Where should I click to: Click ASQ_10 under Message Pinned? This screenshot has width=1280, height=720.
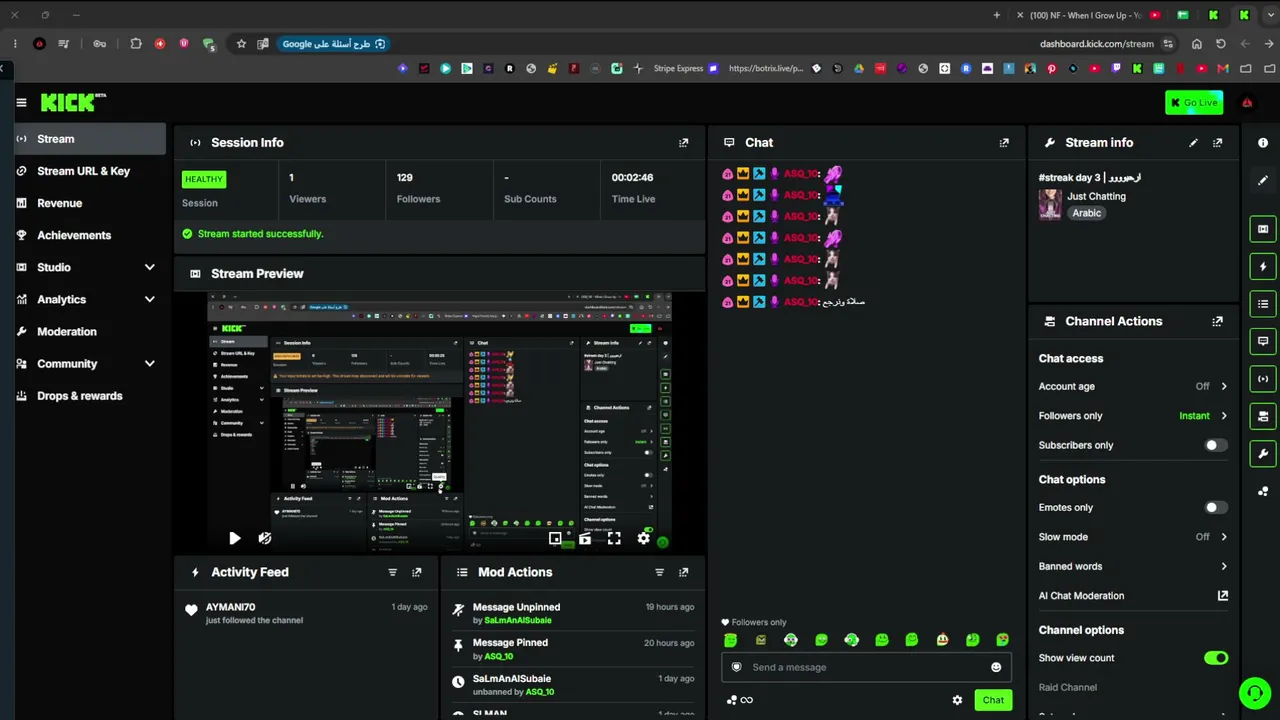499,657
